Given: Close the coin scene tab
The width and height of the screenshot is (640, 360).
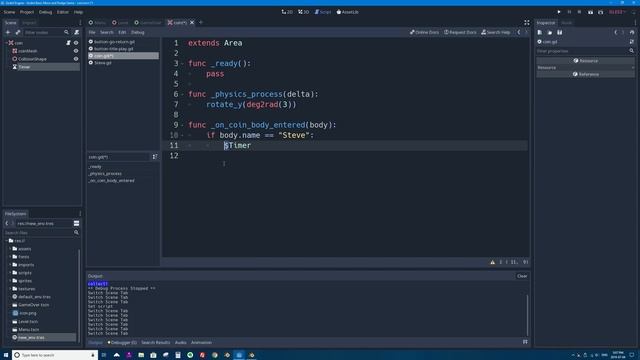Looking at the screenshot, I should [192, 23].
